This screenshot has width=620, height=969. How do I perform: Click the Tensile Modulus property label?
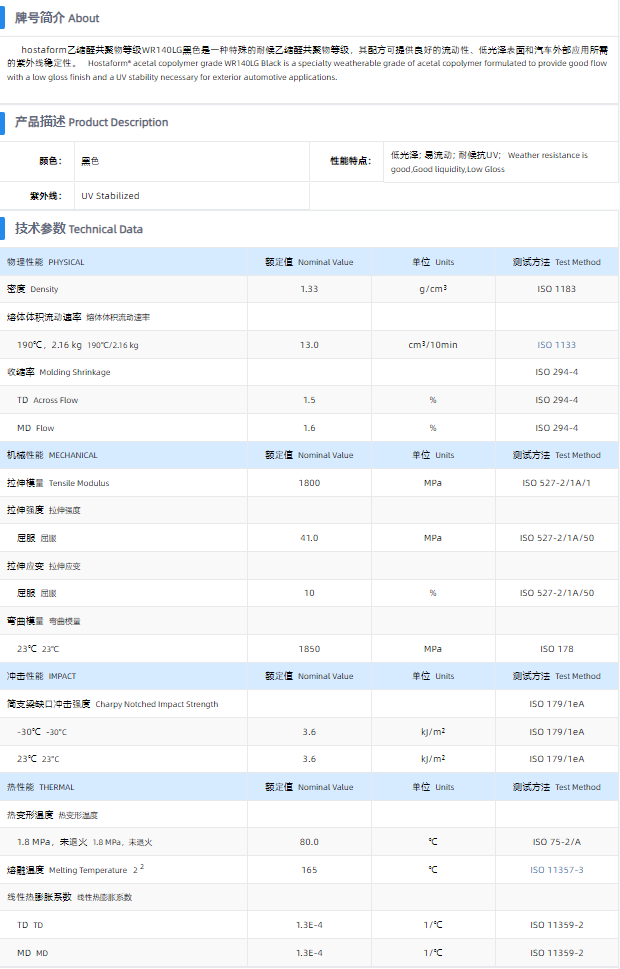pos(58,483)
